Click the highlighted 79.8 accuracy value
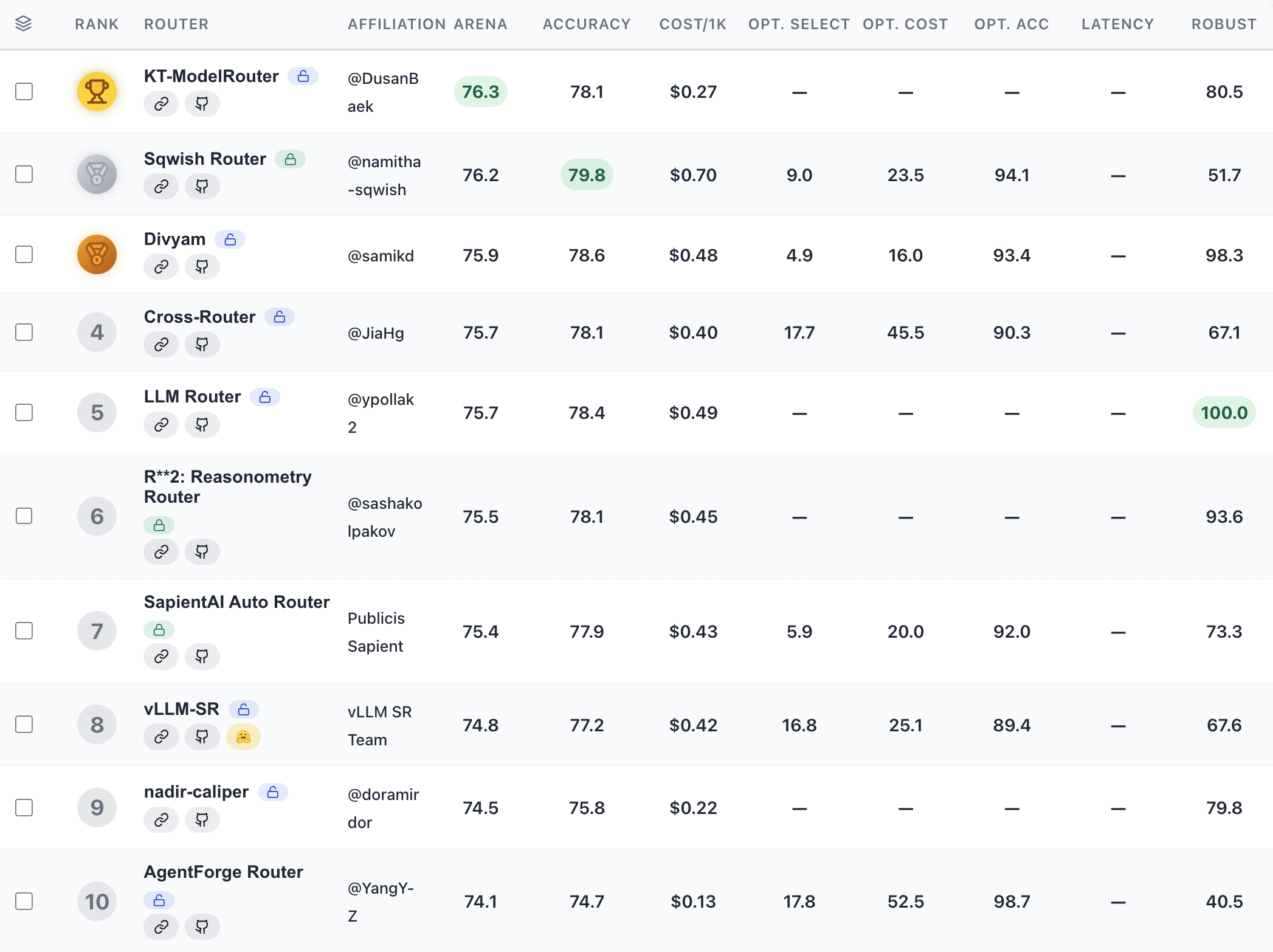1273x952 pixels. (x=587, y=175)
